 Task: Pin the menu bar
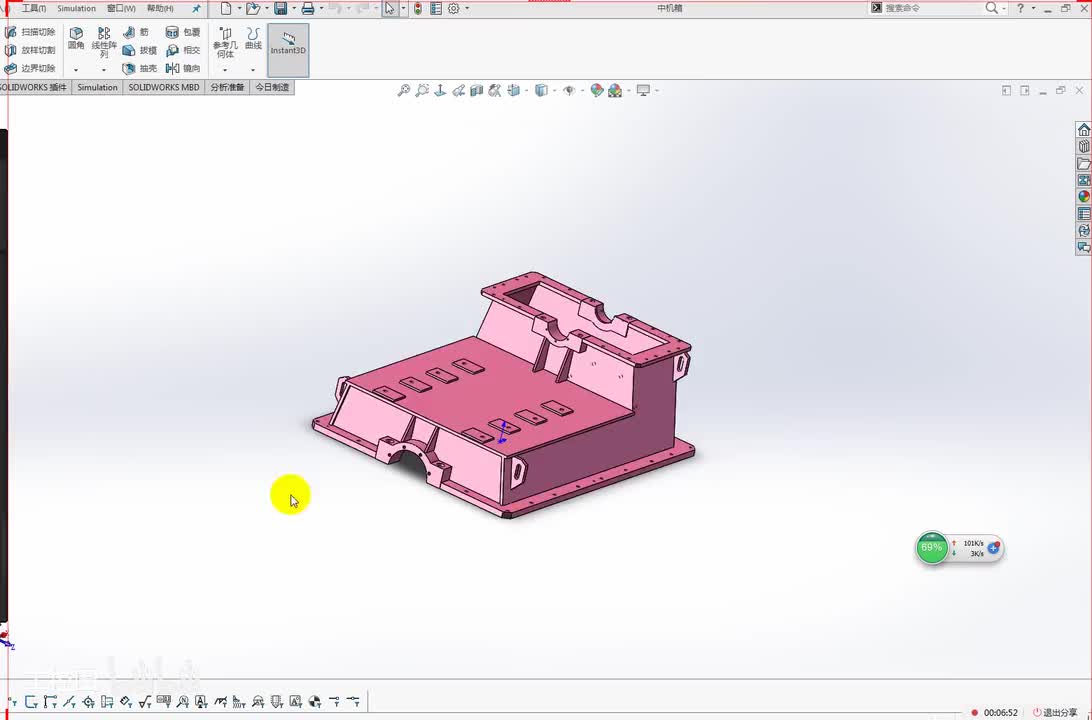[196, 8]
